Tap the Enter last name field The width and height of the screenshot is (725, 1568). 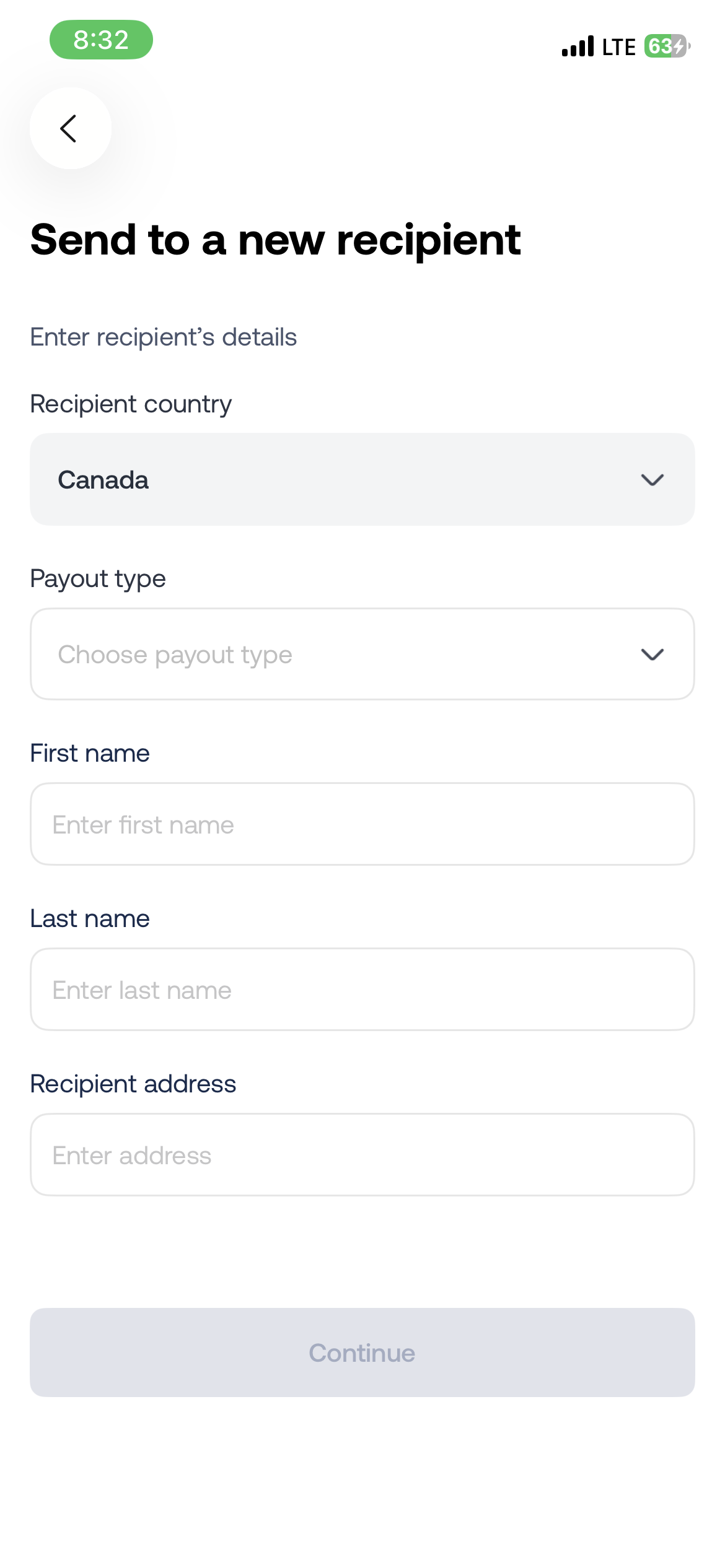[x=362, y=989]
